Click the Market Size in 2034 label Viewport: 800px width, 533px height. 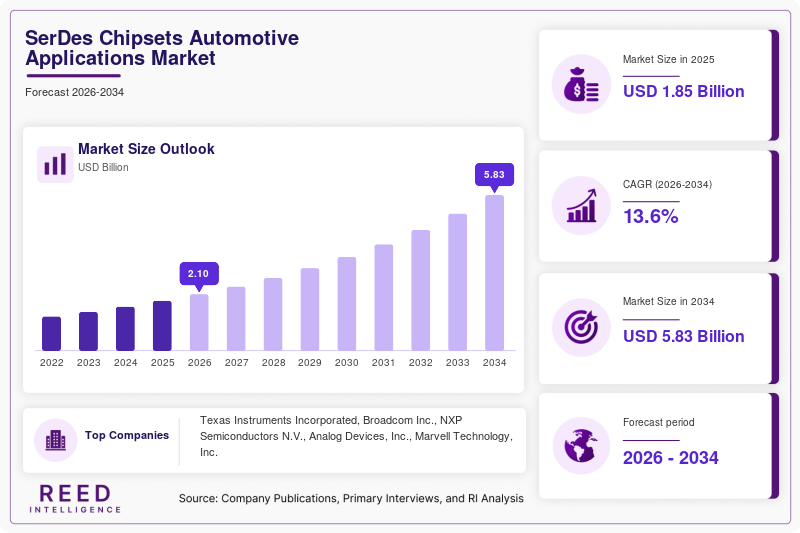(x=668, y=301)
